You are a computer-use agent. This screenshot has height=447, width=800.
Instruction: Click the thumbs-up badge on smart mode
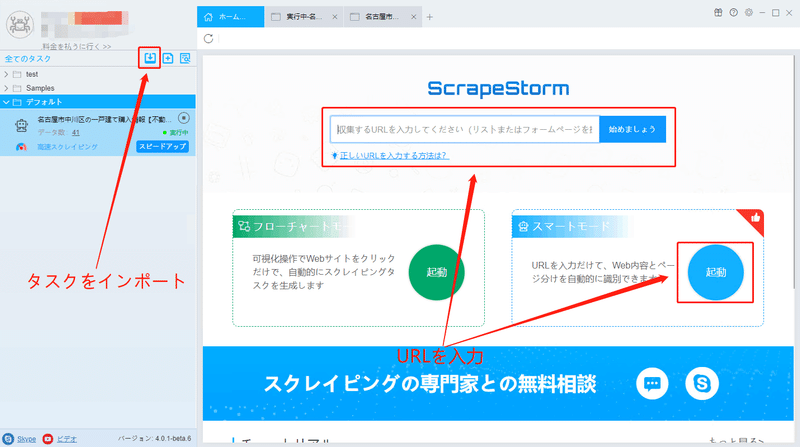(755, 218)
